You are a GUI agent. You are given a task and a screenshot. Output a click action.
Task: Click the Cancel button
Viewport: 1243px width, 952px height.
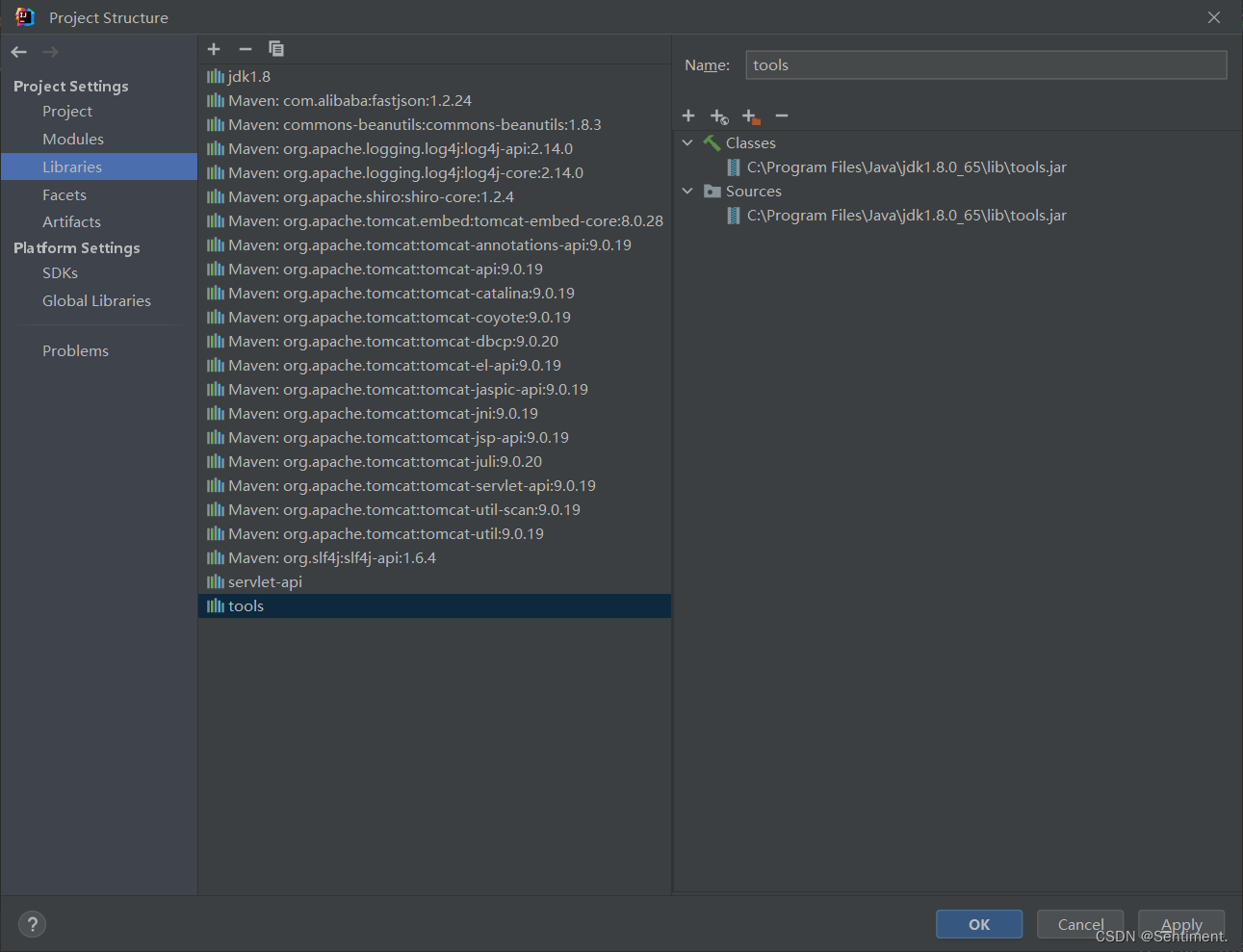(x=1080, y=924)
